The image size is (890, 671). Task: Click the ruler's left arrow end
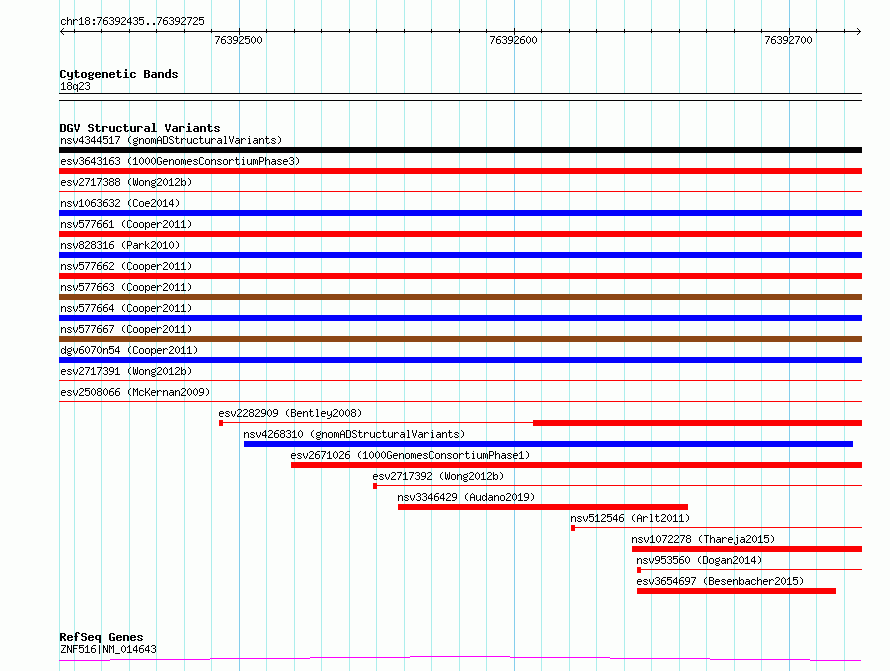[62, 31]
